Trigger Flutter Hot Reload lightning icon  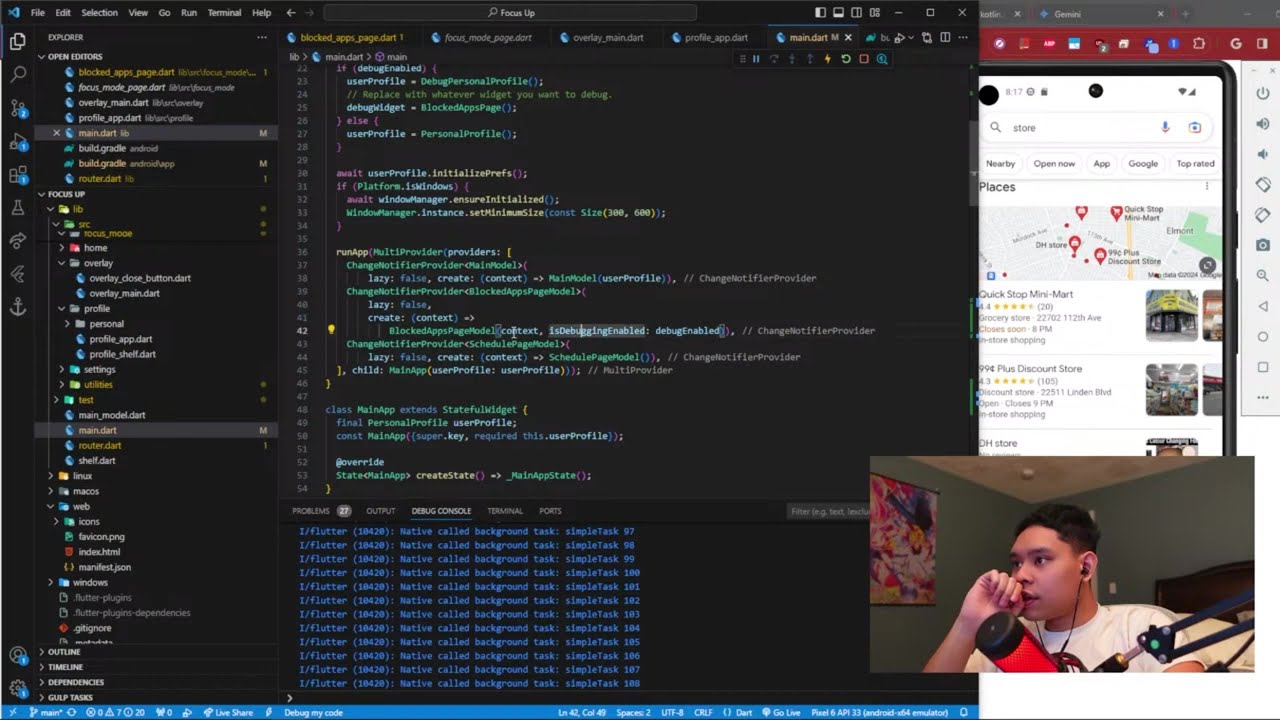(827, 59)
